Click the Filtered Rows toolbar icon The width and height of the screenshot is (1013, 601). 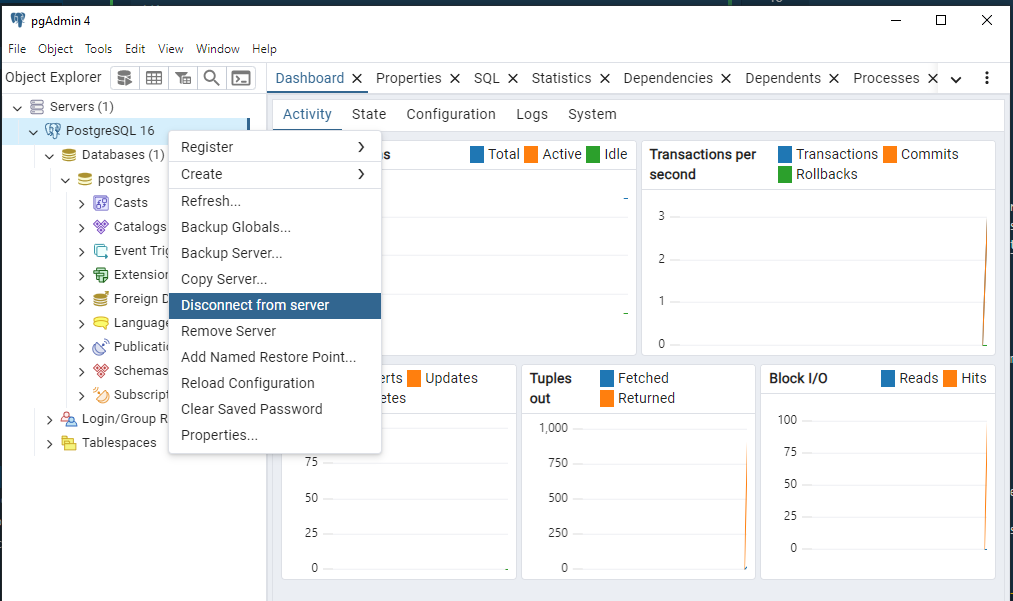183,78
